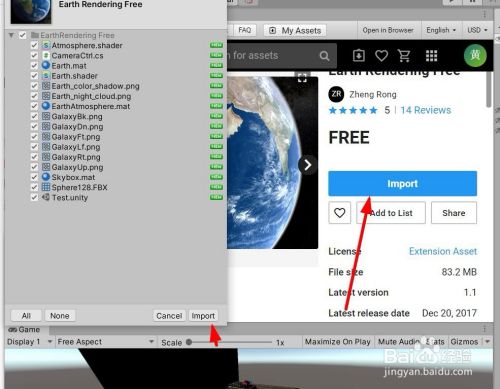Click the Asset Store page vertical scrollbar
The height and width of the screenshot is (389, 500).
[489, 89]
